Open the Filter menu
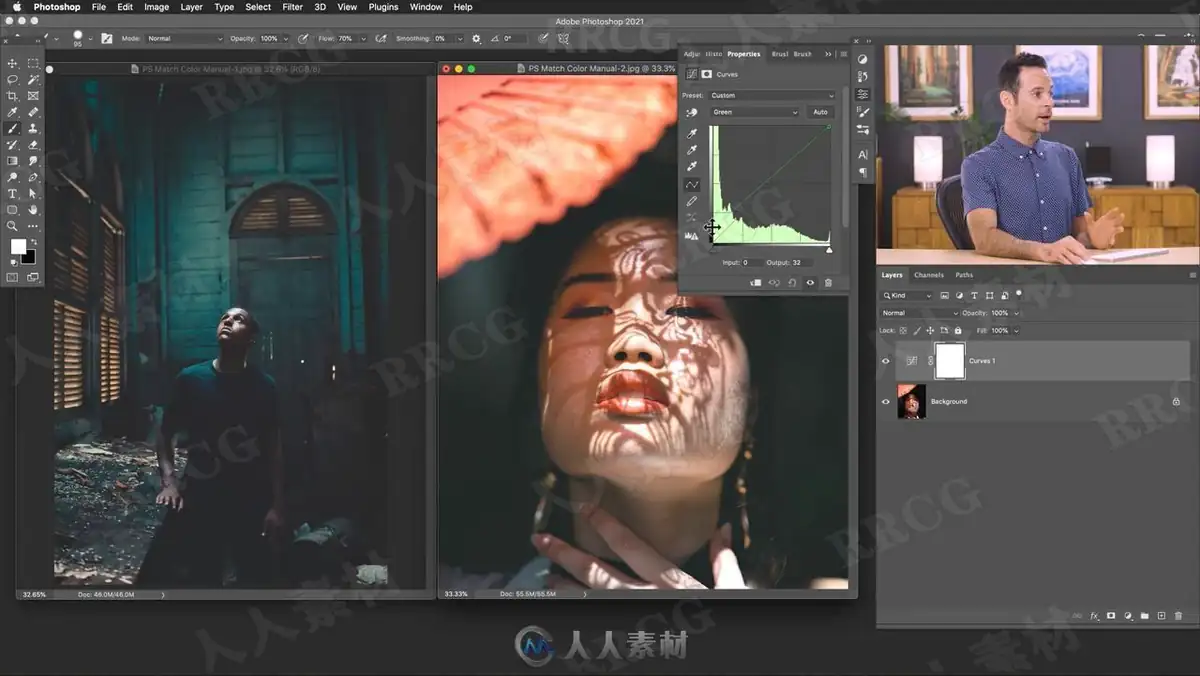 pos(292,7)
